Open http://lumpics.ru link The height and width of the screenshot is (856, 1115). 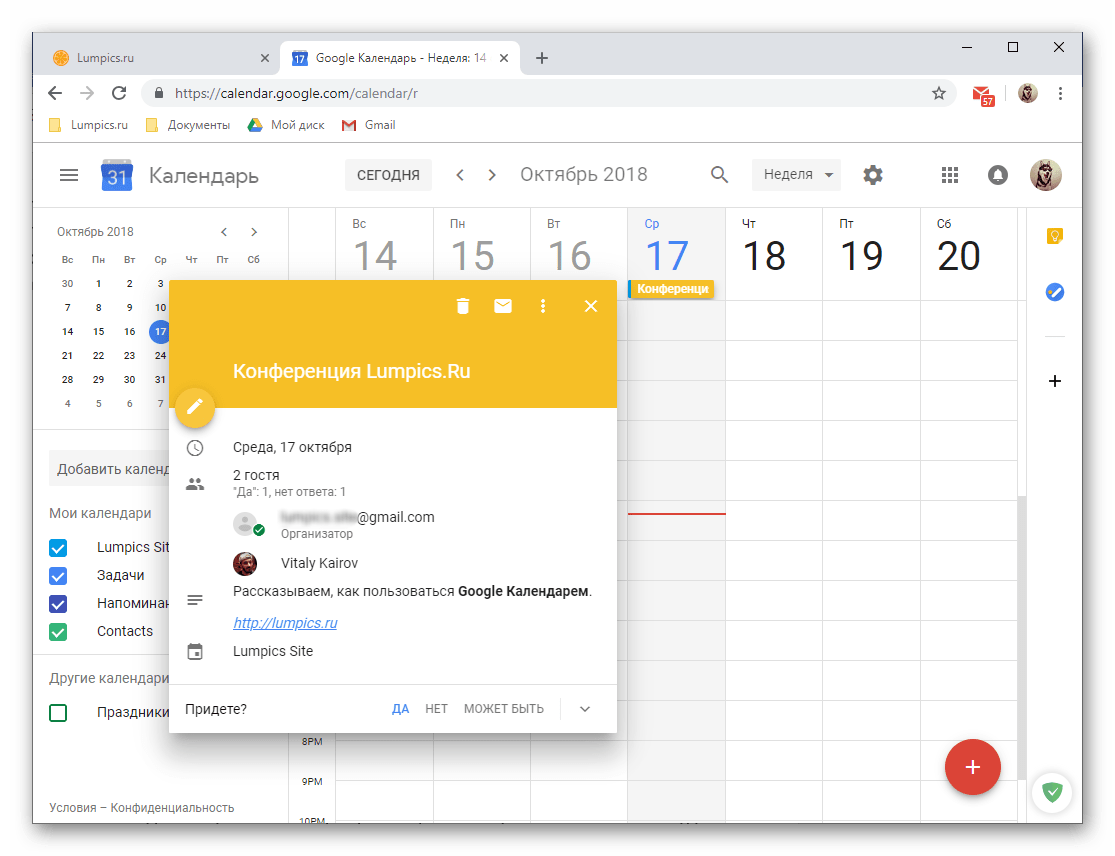pos(285,623)
